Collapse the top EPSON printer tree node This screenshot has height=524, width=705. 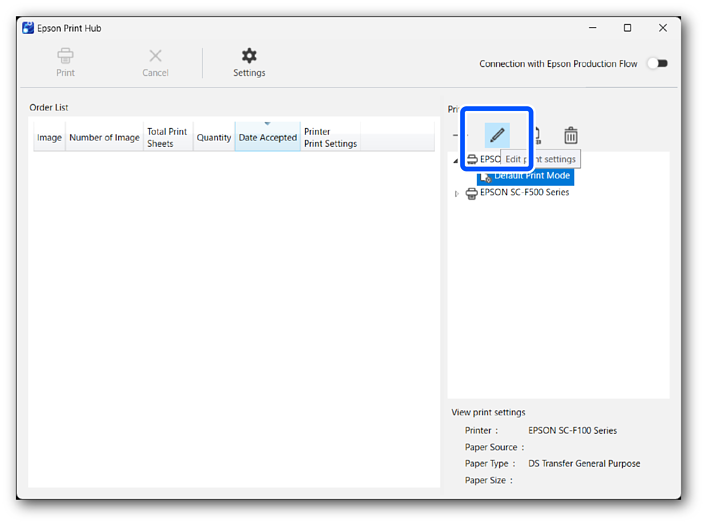[x=457, y=160]
